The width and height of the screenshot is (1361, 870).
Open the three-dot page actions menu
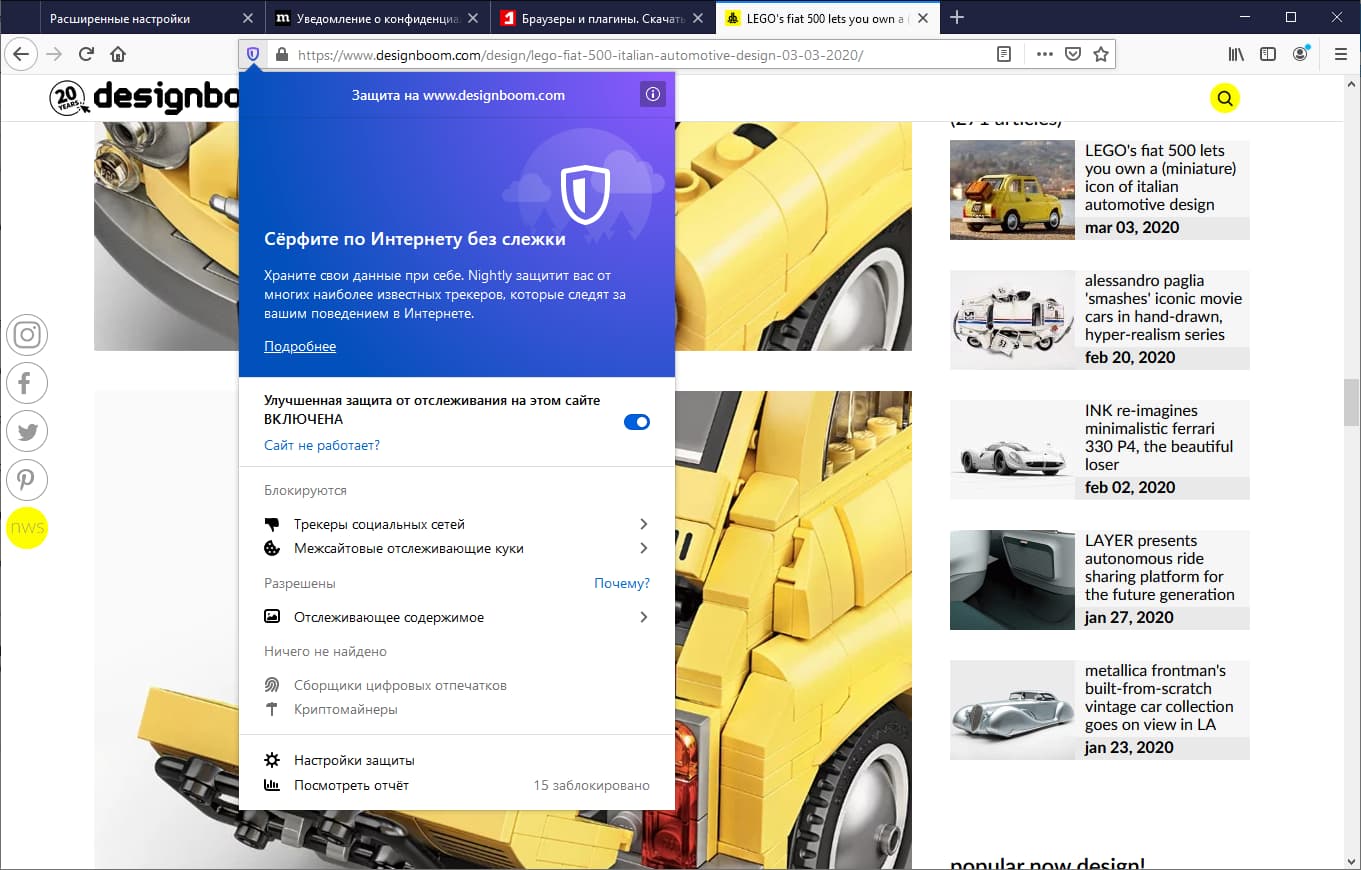pos(1044,55)
